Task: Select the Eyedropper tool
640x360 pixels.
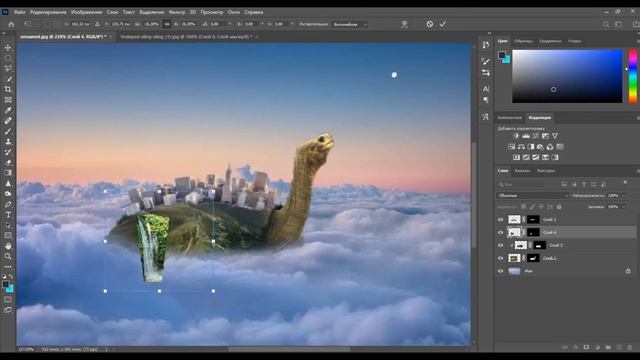Action: (x=8, y=110)
